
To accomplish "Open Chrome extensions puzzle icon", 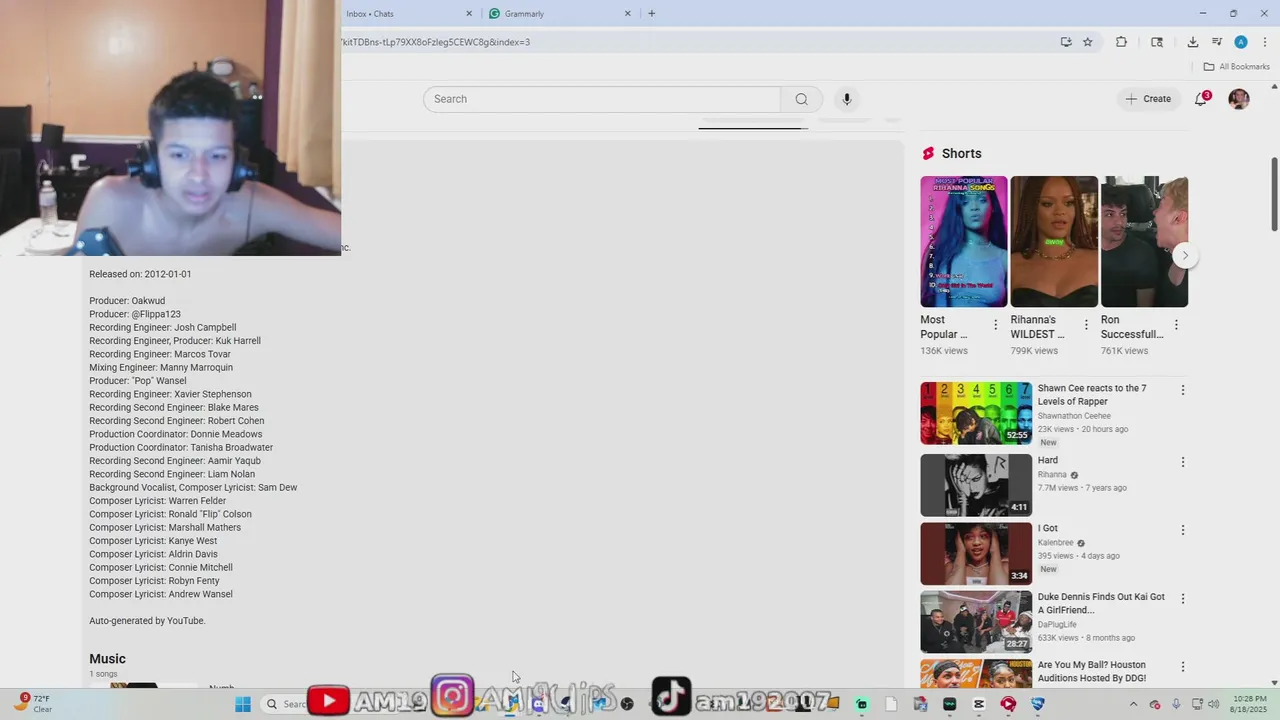I will pos(1121,42).
